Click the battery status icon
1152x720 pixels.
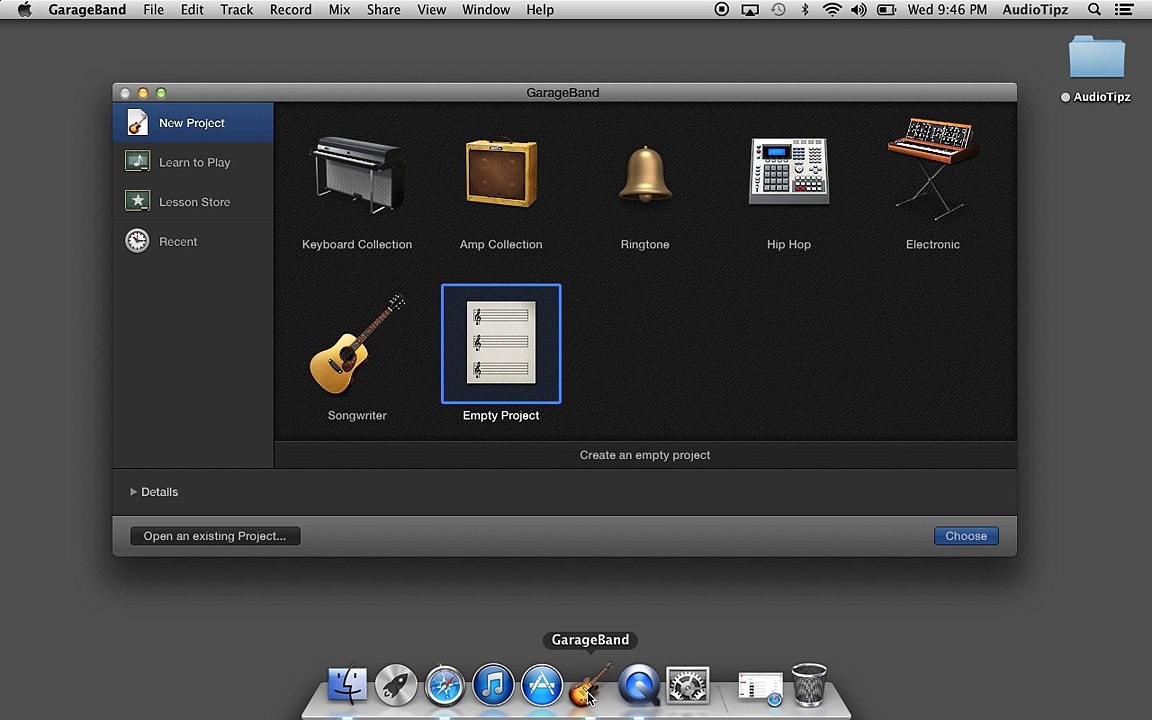[887, 10]
